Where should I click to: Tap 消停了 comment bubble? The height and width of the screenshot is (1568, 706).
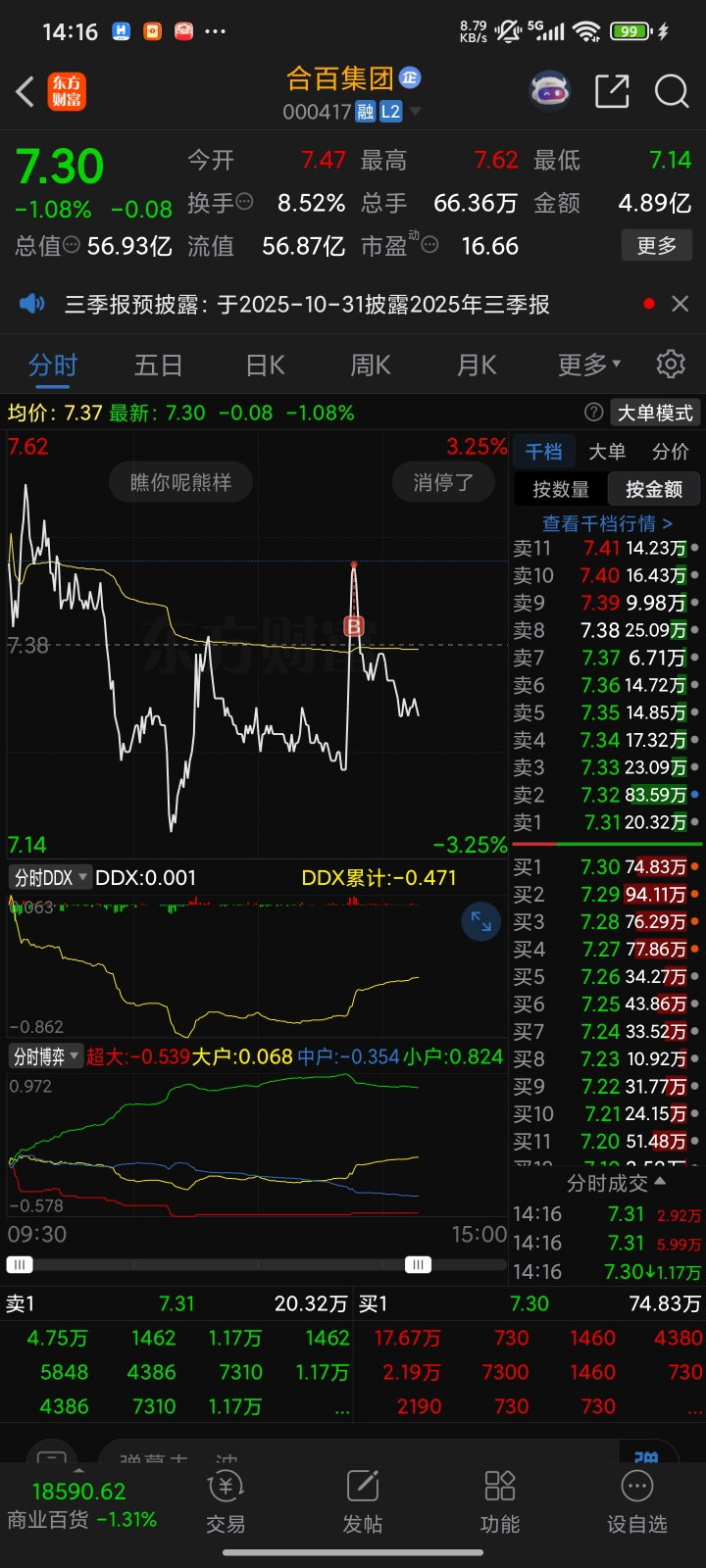443,482
